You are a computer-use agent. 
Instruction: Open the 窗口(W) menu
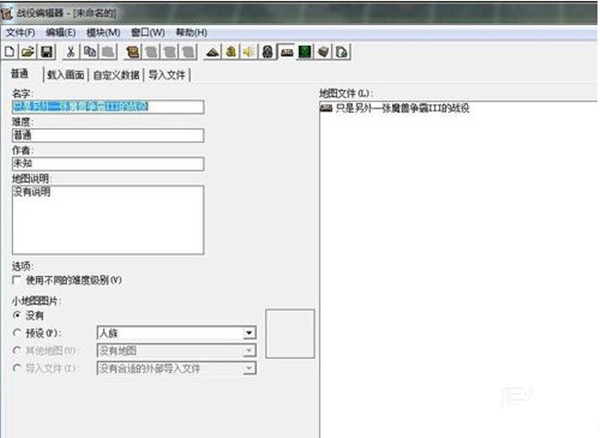[148, 33]
